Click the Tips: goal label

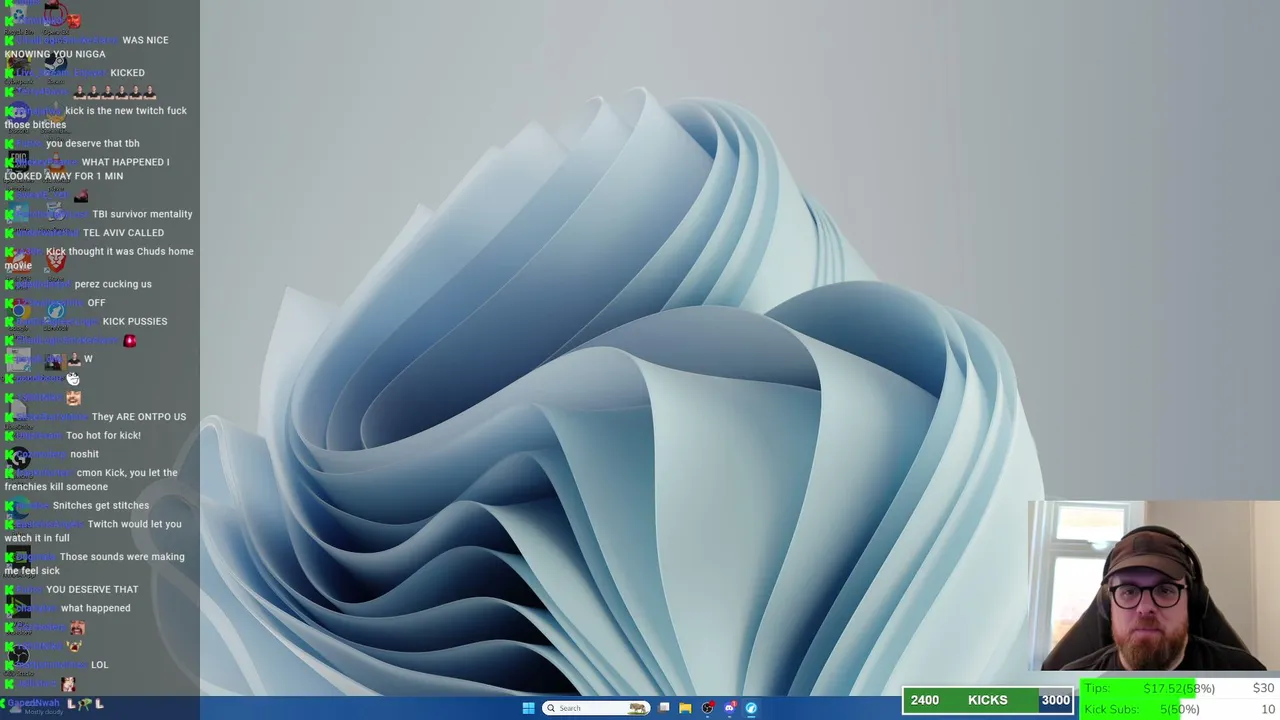click(1097, 688)
